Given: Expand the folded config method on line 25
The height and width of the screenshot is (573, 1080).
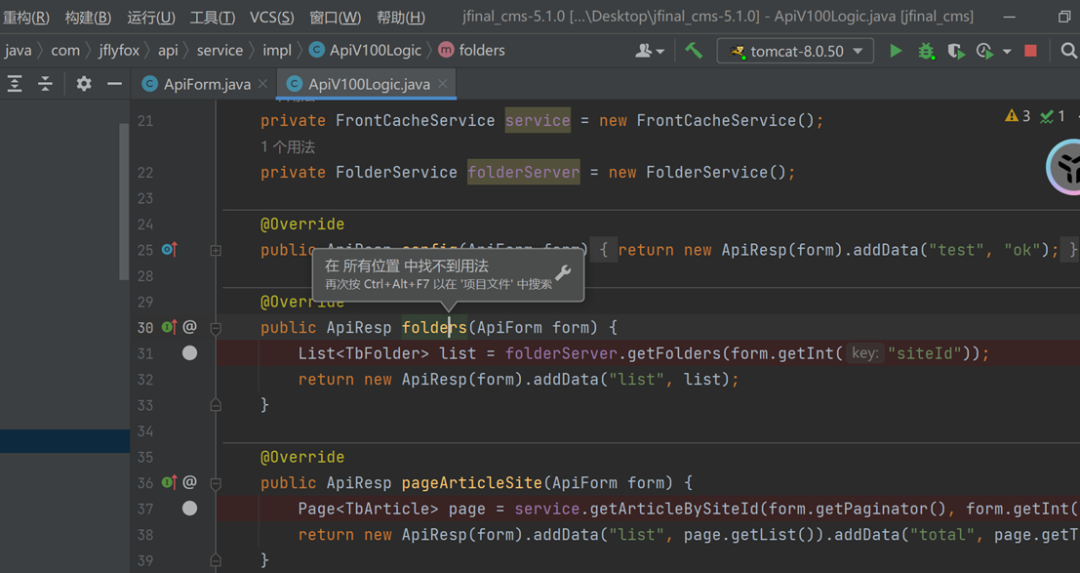Looking at the screenshot, I should [216, 251].
